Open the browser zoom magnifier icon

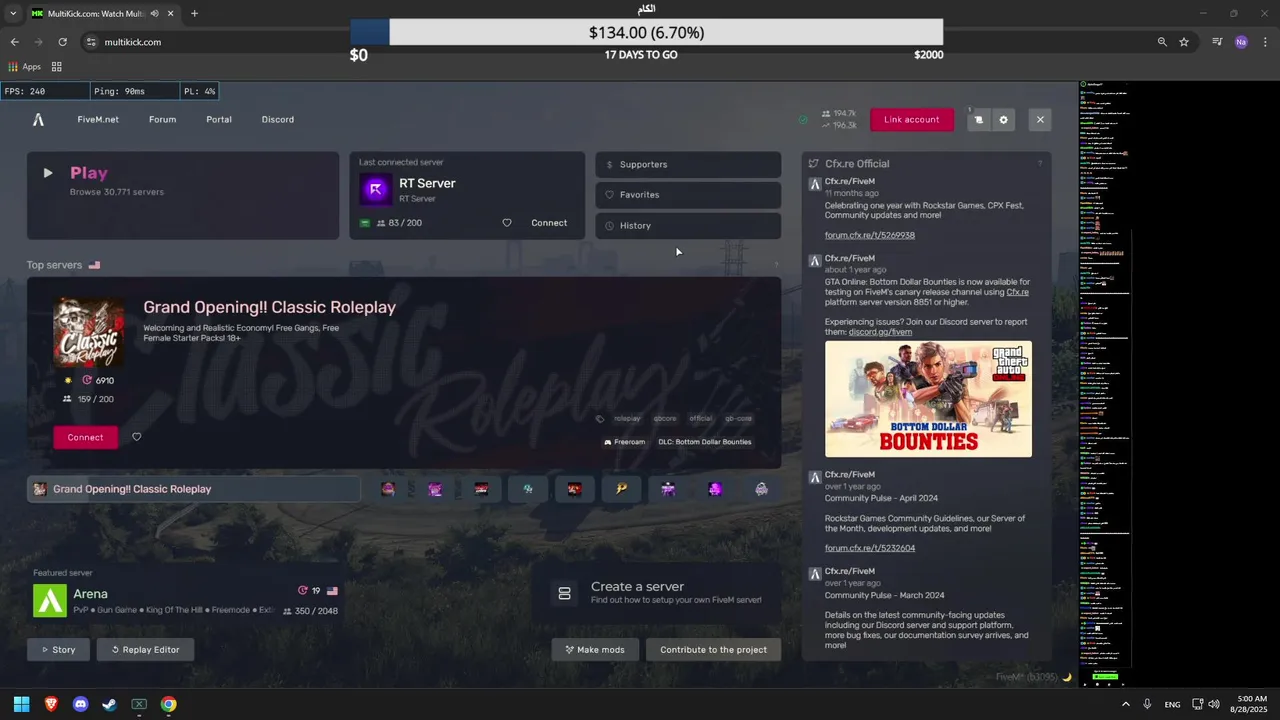1162,42
